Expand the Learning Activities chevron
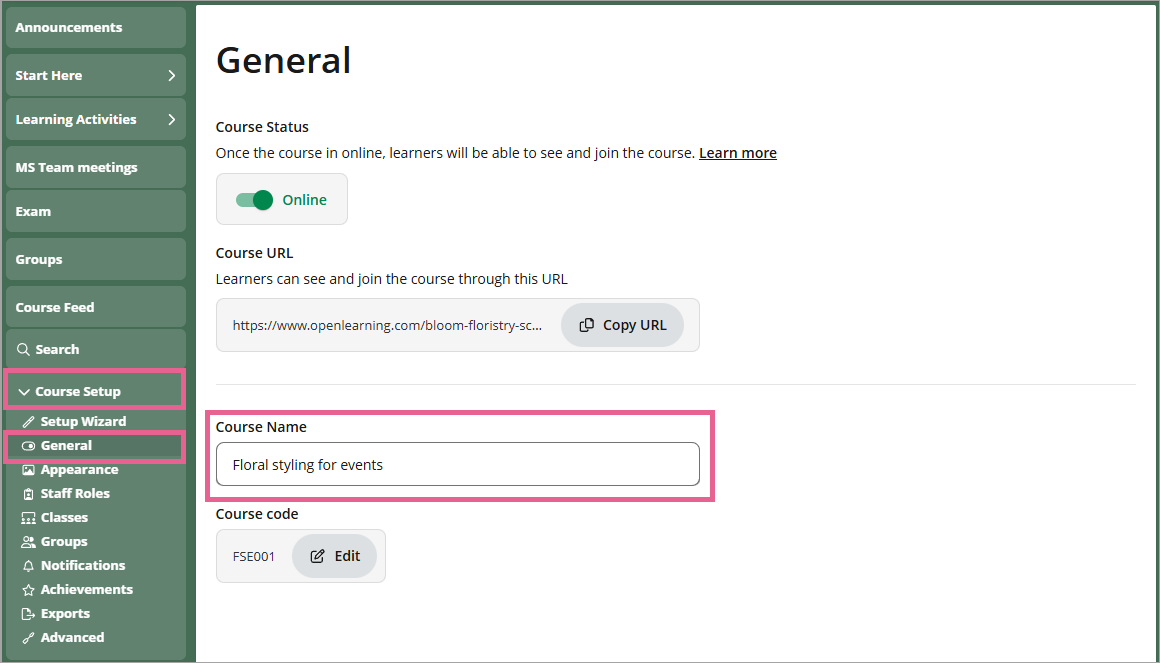Viewport: 1160px width, 663px height. pyautogui.click(x=171, y=120)
